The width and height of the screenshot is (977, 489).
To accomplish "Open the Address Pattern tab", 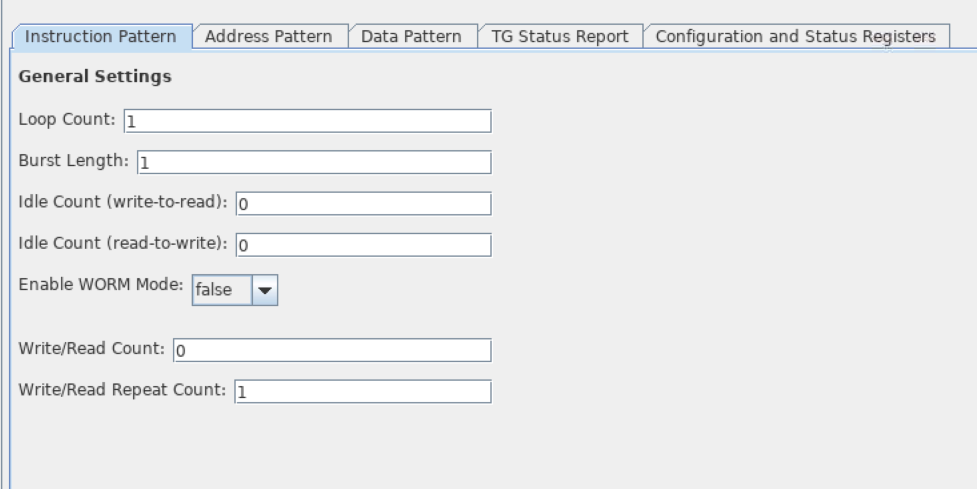I will [x=268, y=36].
